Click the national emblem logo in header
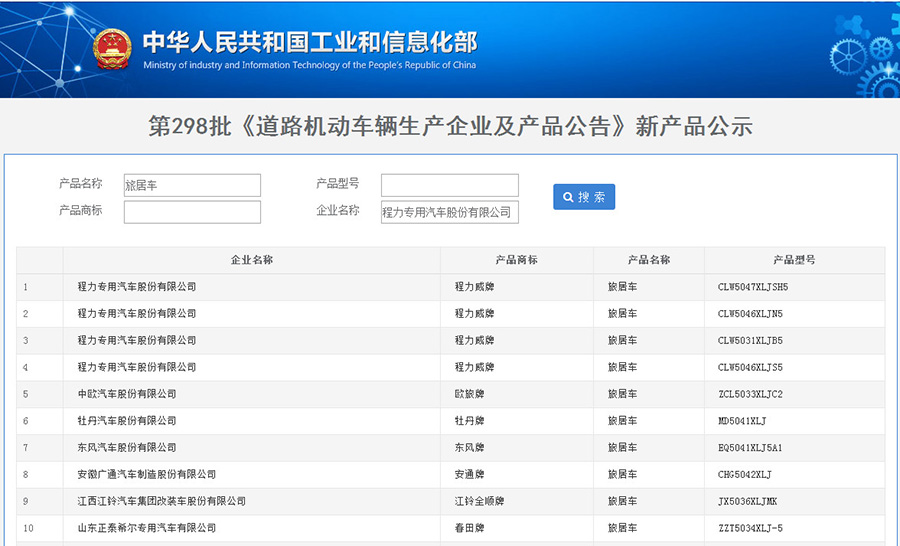The height and width of the screenshot is (546, 900). coord(112,50)
